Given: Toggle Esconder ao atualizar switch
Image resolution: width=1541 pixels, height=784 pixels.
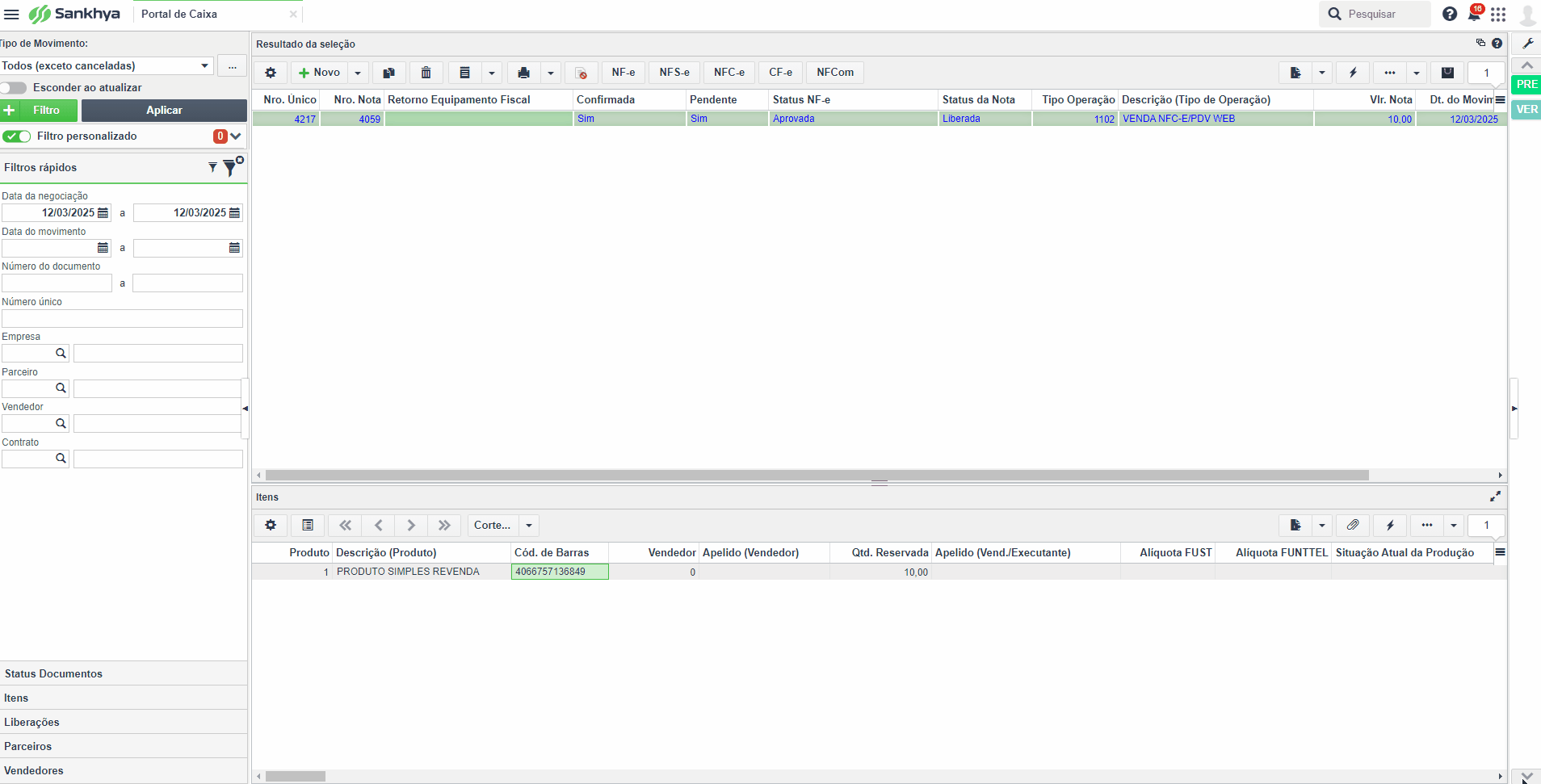Looking at the screenshot, I should pyautogui.click(x=14, y=87).
